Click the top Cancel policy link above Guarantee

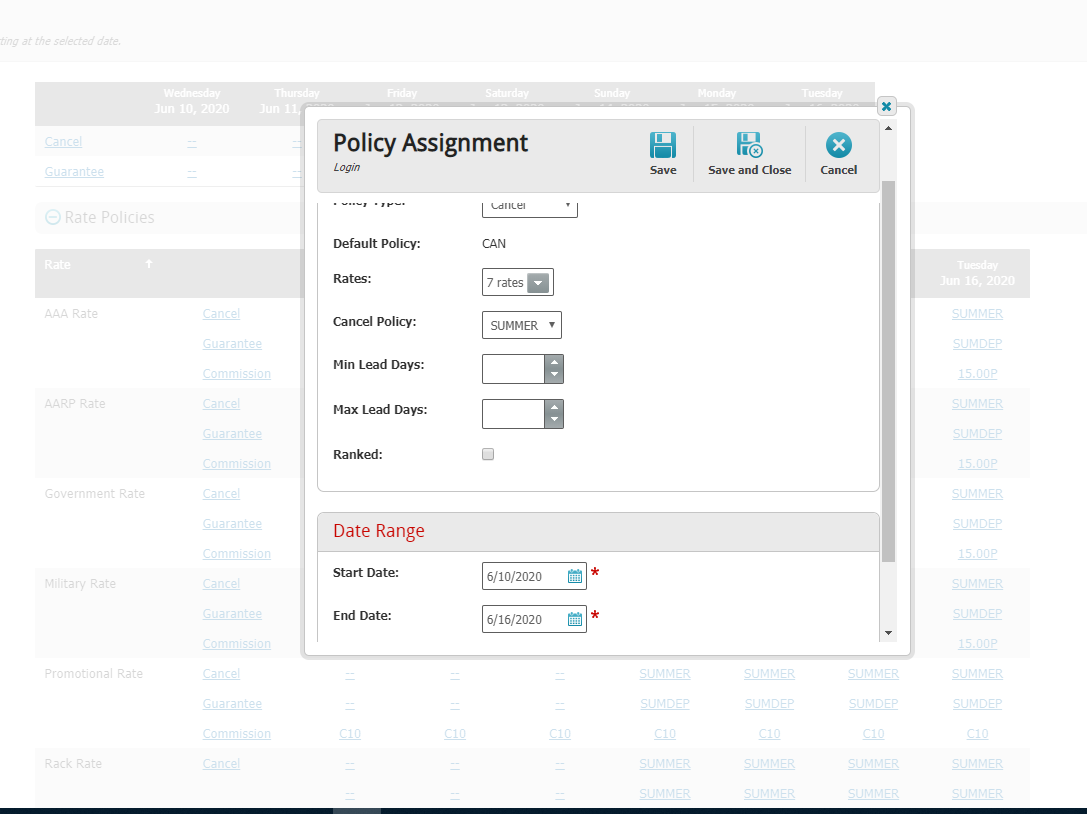point(63,141)
